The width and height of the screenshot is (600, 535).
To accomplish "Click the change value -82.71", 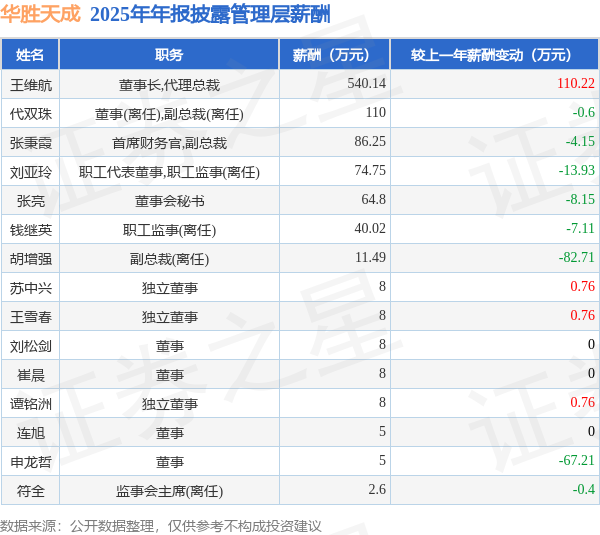I will (x=577, y=258).
